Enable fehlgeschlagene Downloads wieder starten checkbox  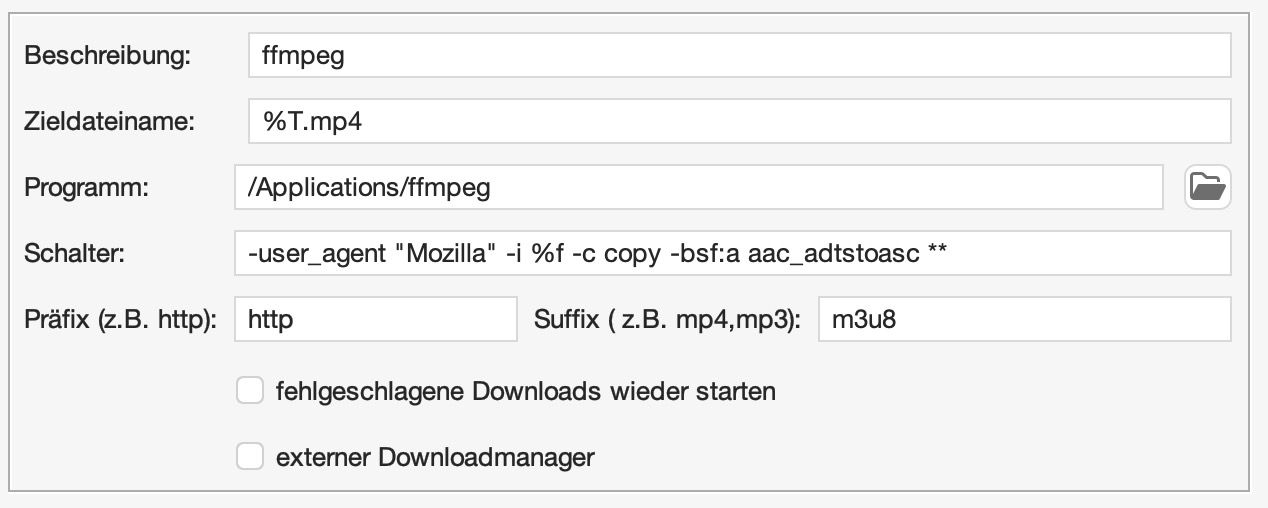[x=249, y=390]
